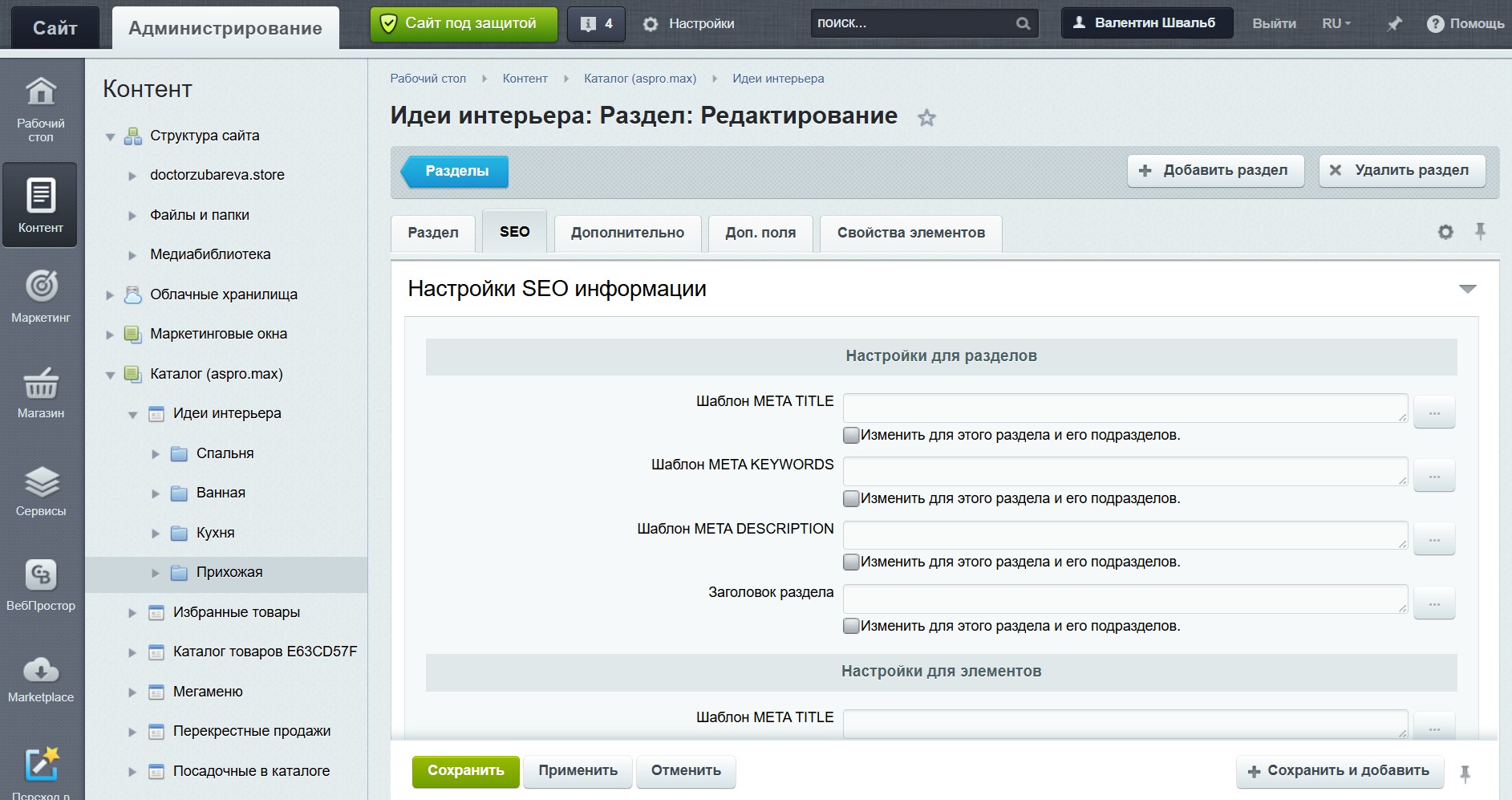Image resolution: width=1512 pixels, height=800 pixels.
Task: Expand the Спальня tree folder
Action: (x=156, y=454)
